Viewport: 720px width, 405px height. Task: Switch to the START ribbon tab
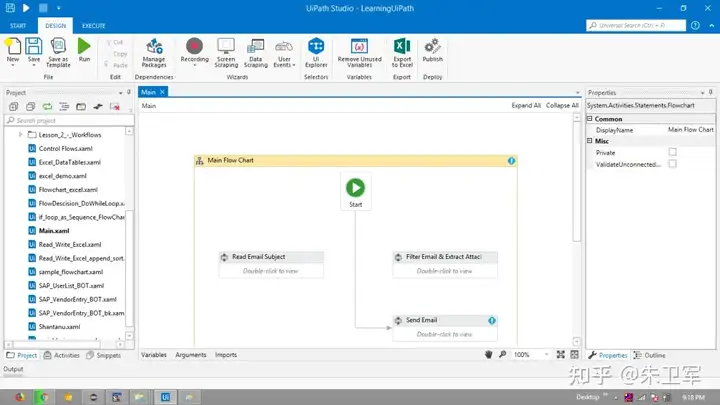coord(18,26)
